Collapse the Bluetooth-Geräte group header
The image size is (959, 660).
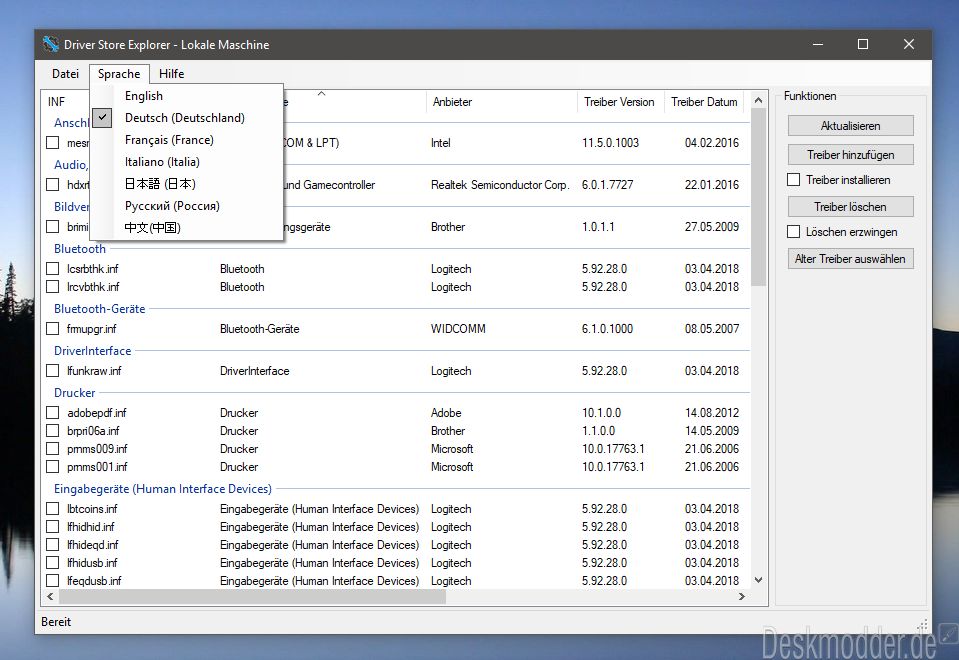pyautogui.click(x=99, y=309)
